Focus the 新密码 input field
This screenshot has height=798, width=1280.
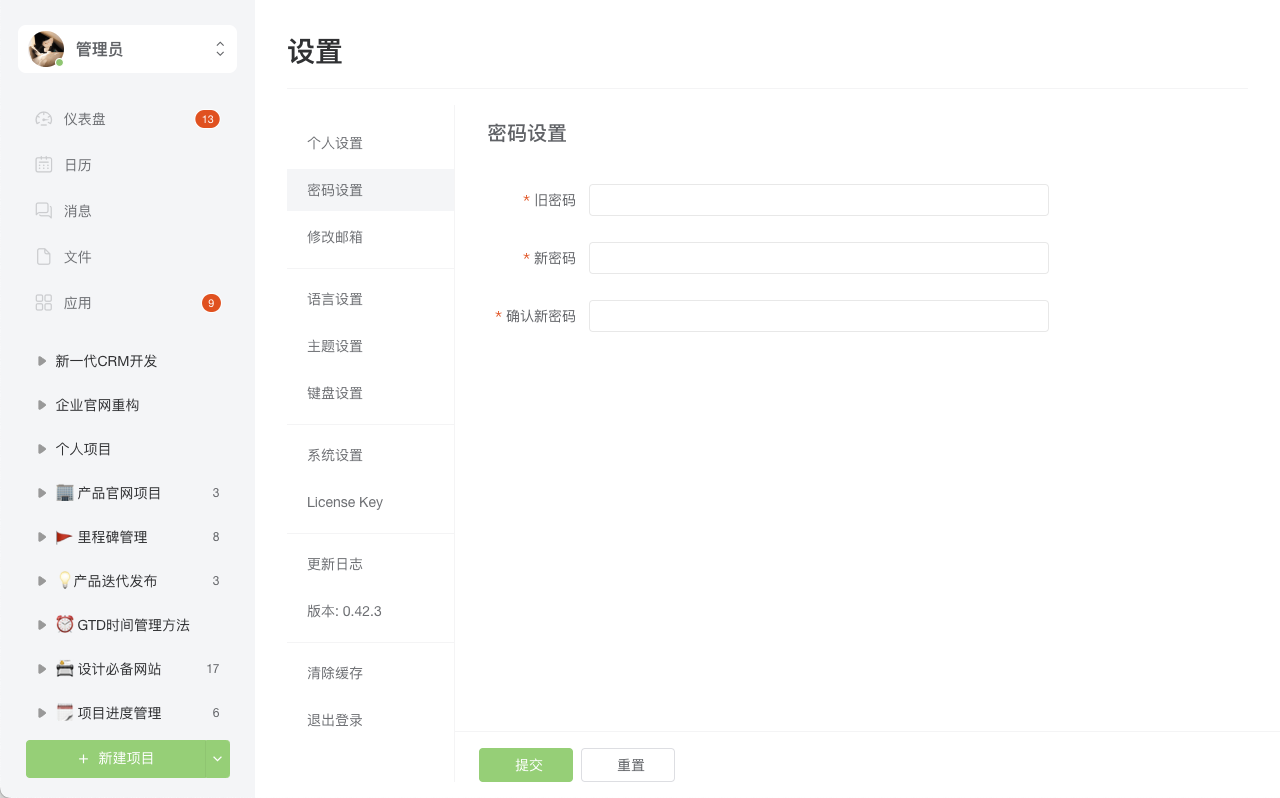pyautogui.click(x=819, y=258)
